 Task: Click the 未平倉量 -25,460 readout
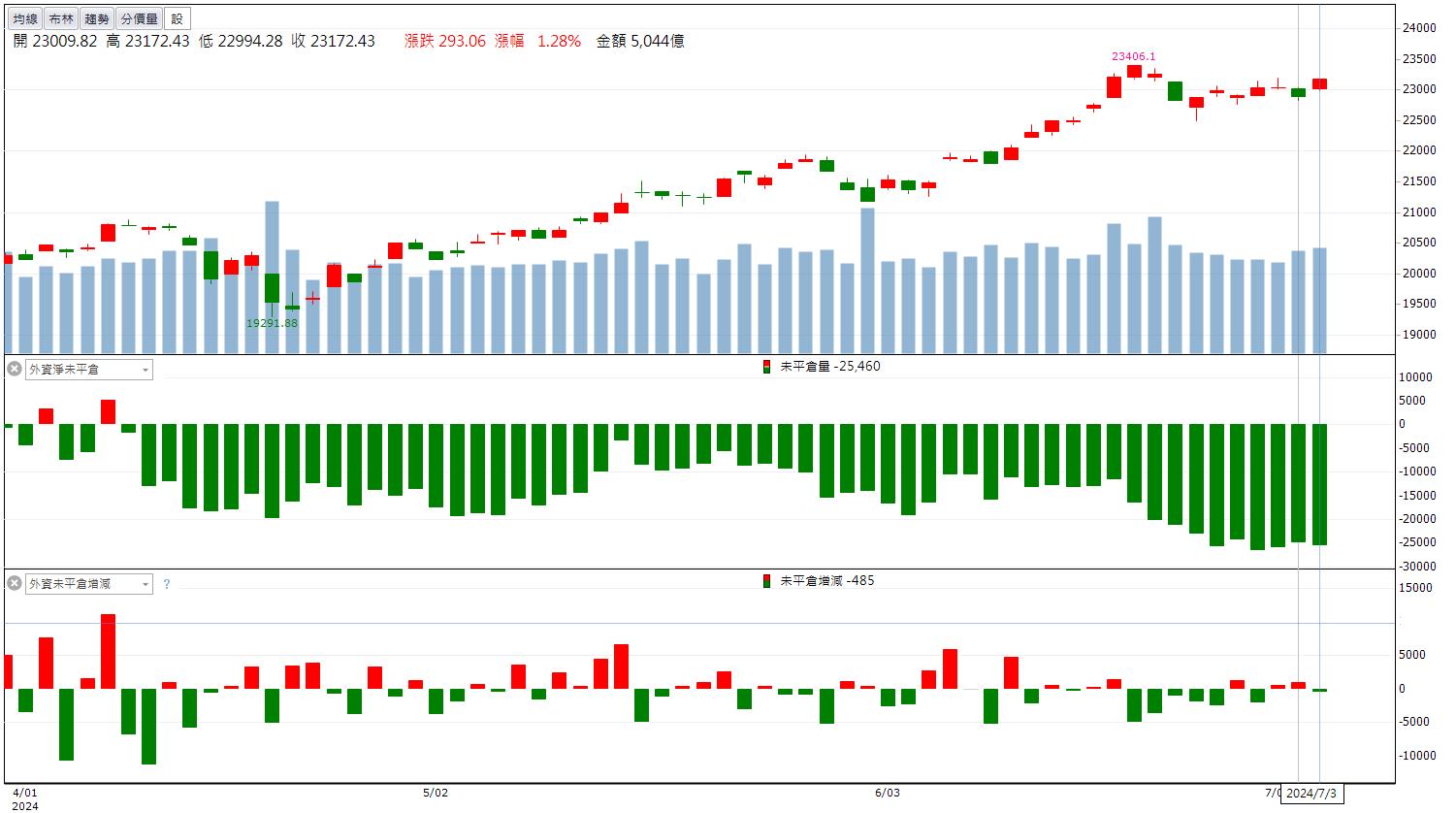coord(830,367)
